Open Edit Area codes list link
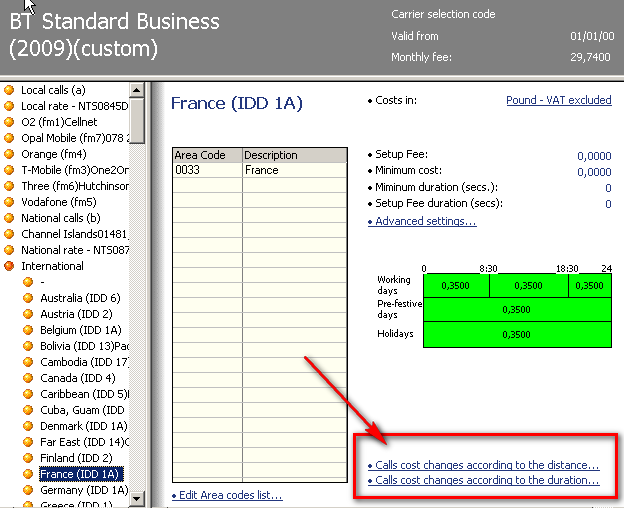Viewport: 624px width, 508px height. pos(231,495)
